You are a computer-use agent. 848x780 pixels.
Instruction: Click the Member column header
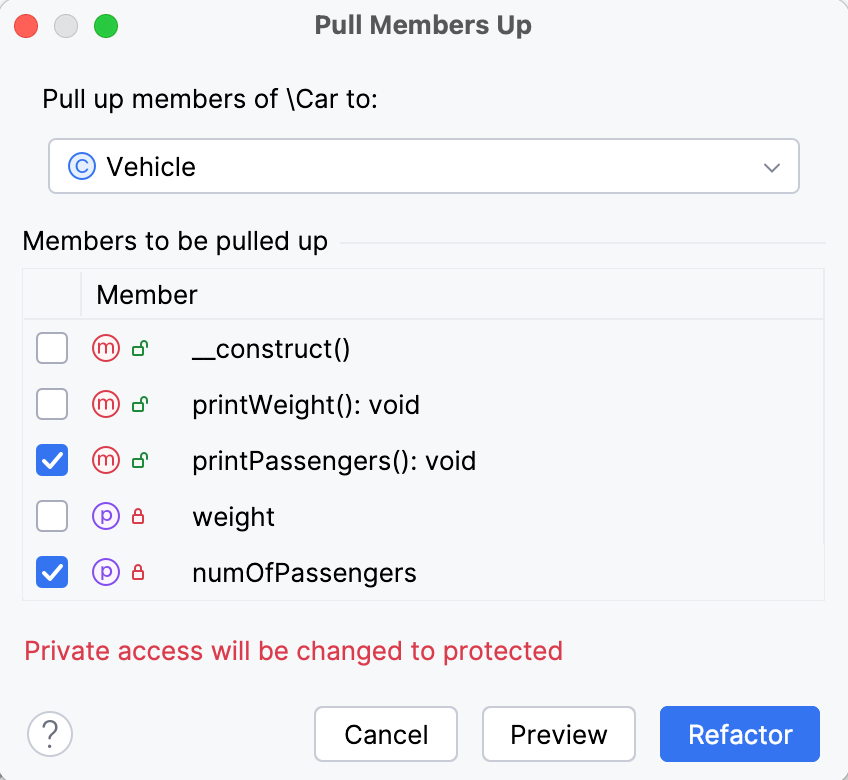tap(146, 294)
